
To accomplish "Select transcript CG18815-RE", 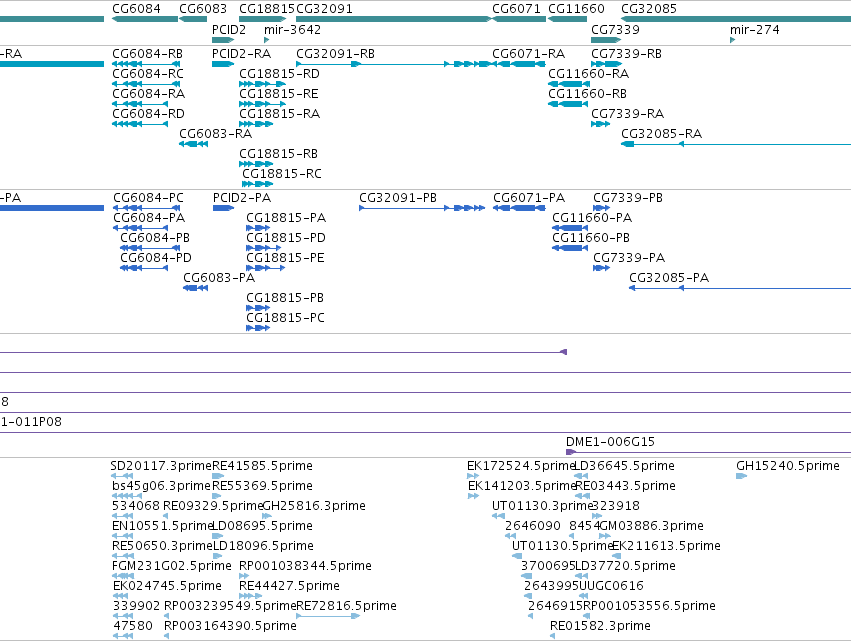I will pyautogui.click(x=279, y=94).
